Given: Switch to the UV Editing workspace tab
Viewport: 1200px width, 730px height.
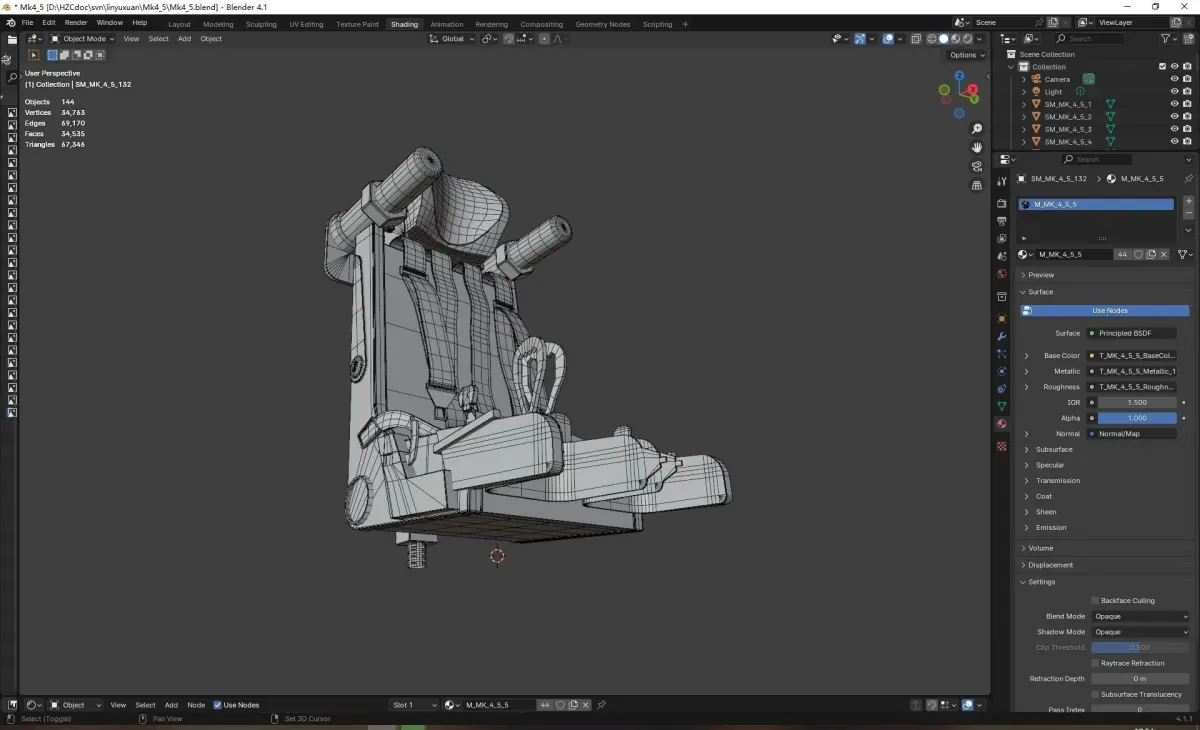Looking at the screenshot, I should (306, 24).
